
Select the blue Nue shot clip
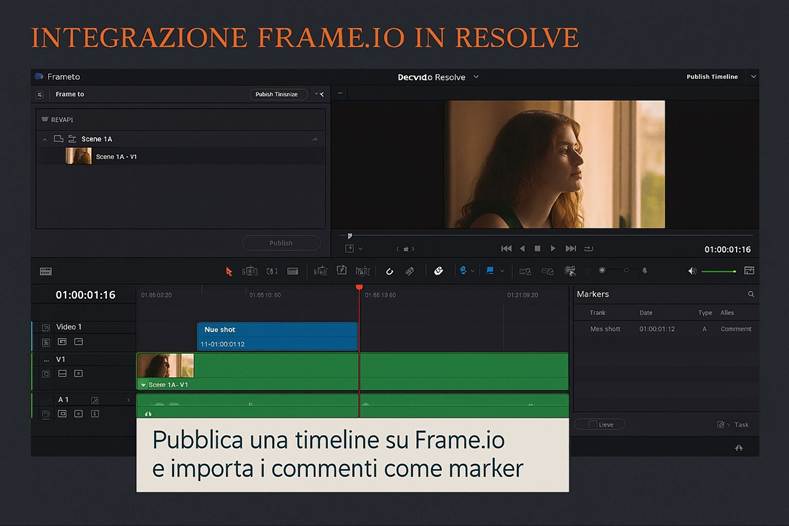point(277,337)
